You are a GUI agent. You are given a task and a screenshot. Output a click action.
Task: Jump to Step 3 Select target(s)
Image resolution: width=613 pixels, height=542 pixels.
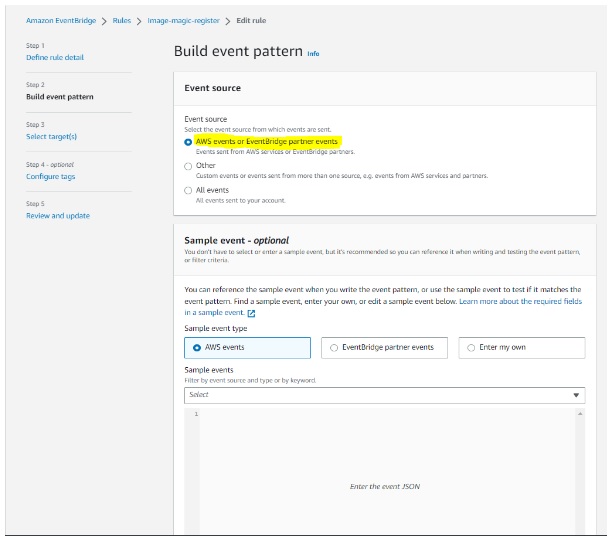pyautogui.click(x=51, y=136)
